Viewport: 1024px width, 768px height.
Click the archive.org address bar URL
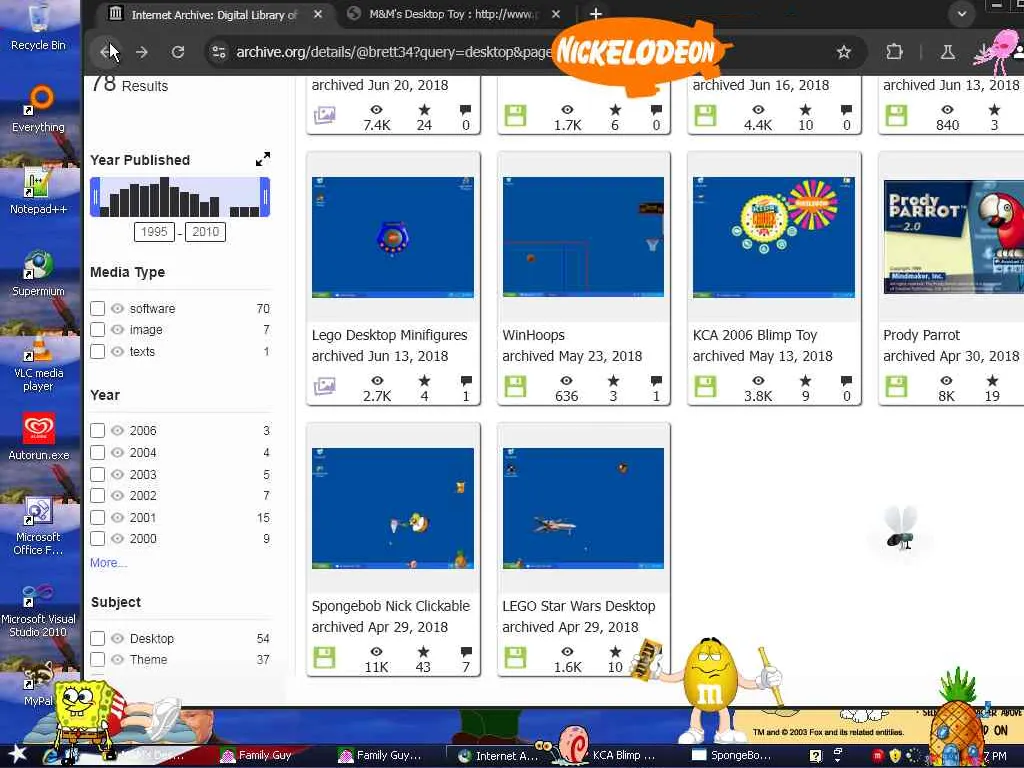tap(394, 52)
